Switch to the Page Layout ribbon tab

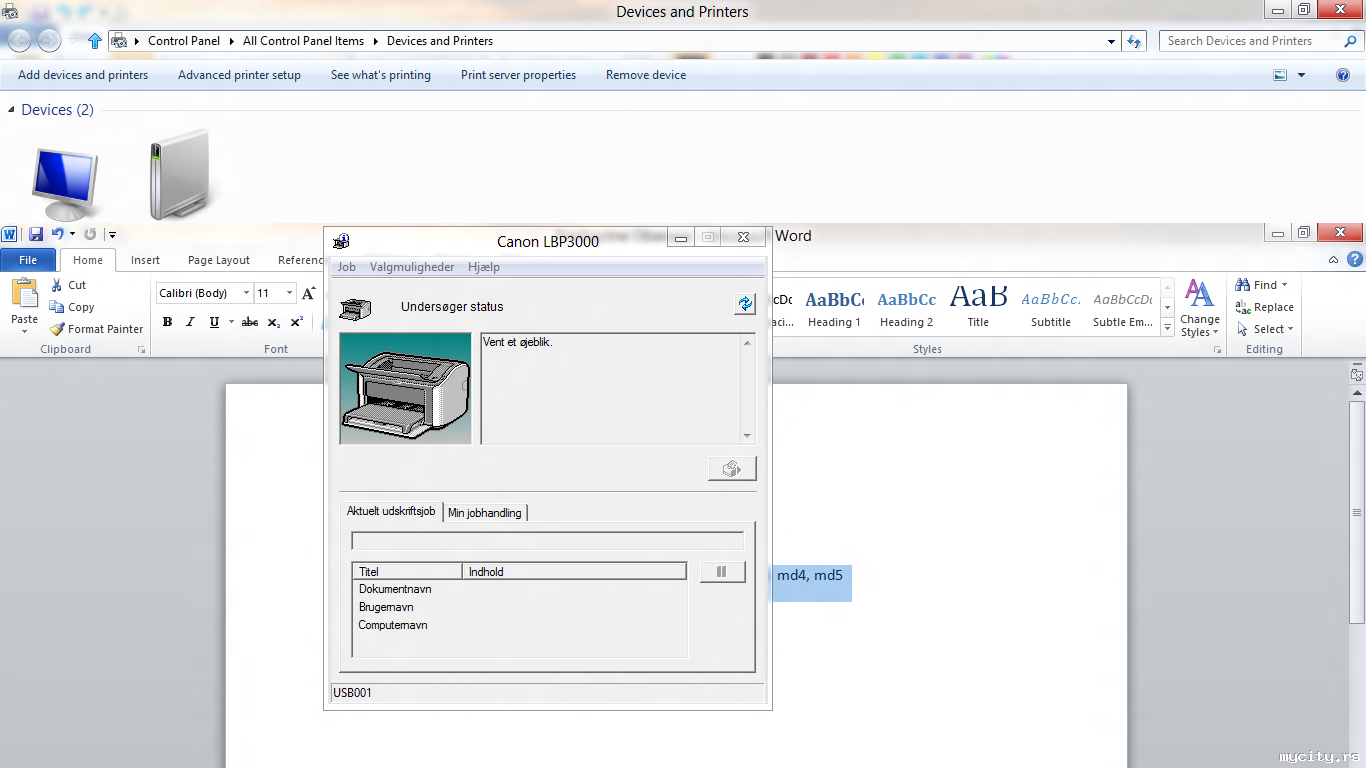[219, 260]
